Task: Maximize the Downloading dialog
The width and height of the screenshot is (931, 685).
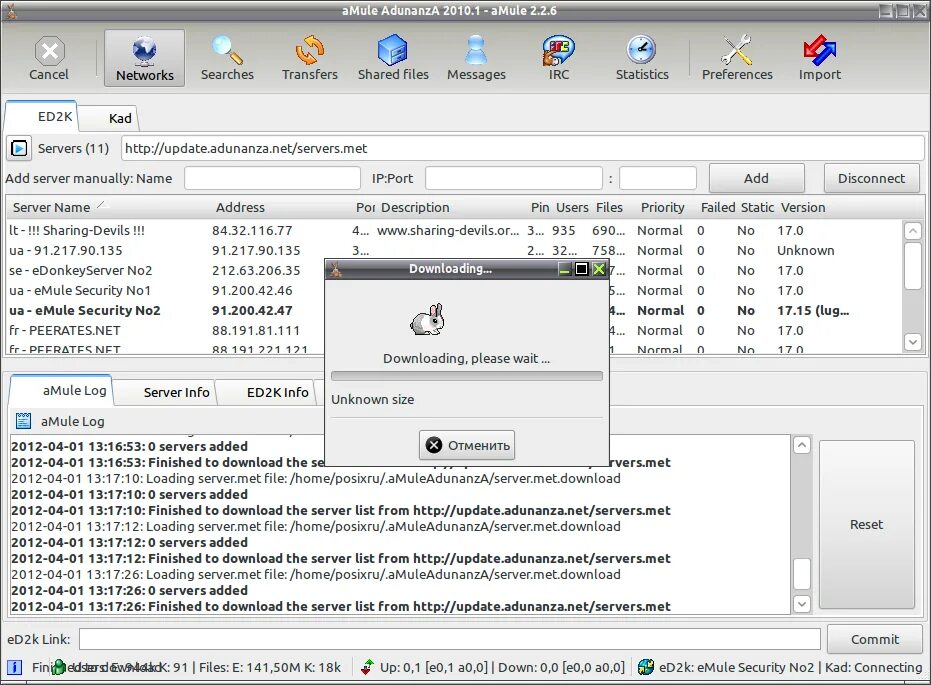Action: click(x=581, y=269)
